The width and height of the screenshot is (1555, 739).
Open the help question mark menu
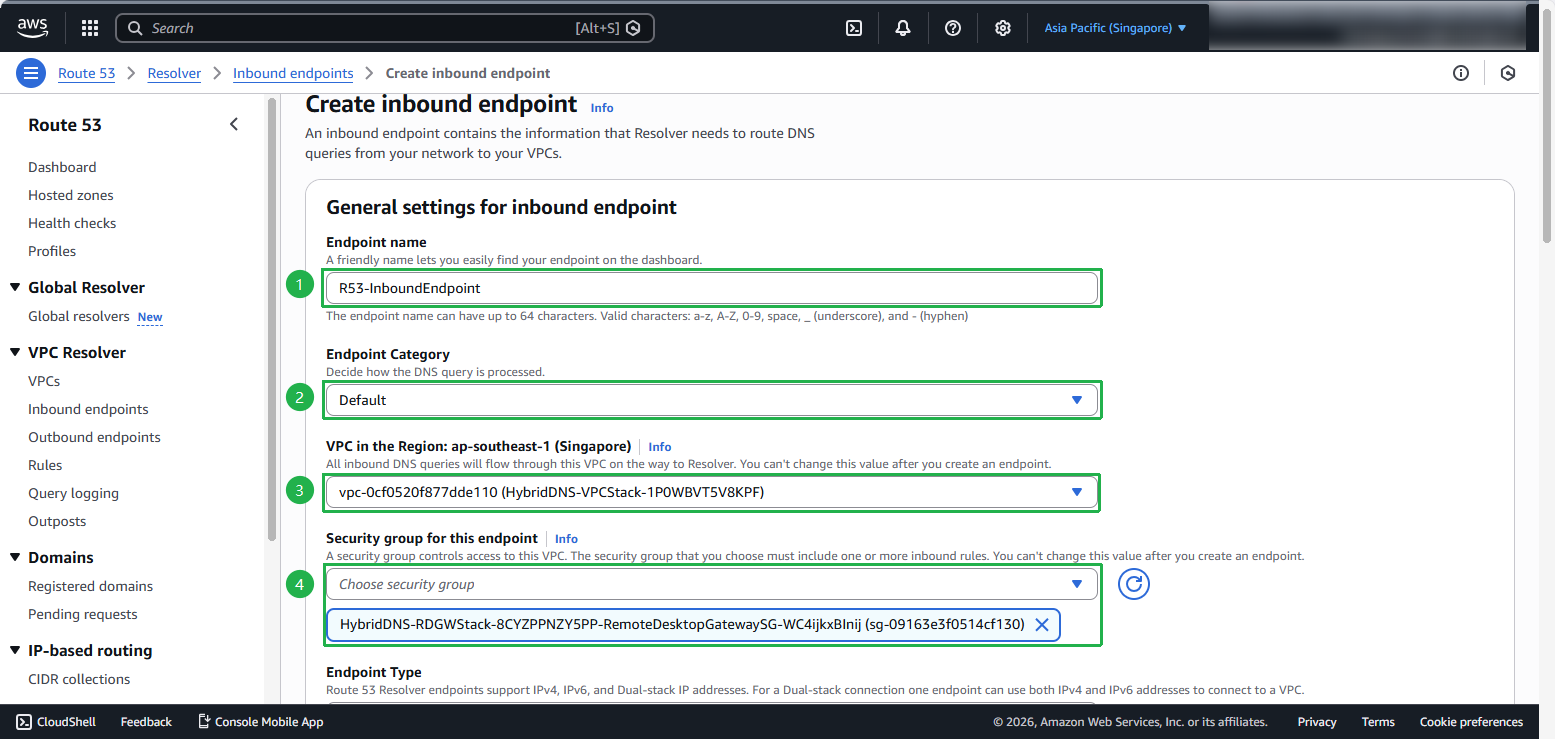[953, 28]
